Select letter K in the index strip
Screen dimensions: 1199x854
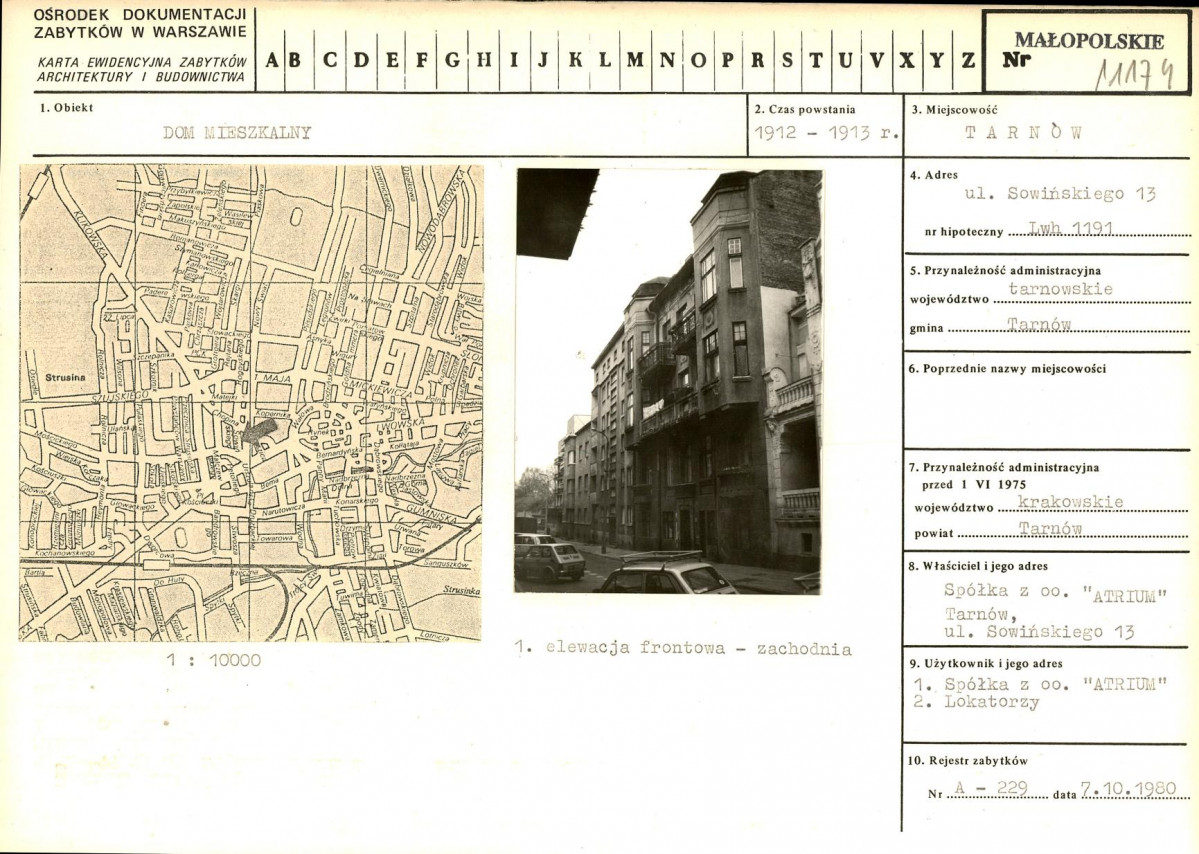tap(574, 60)
